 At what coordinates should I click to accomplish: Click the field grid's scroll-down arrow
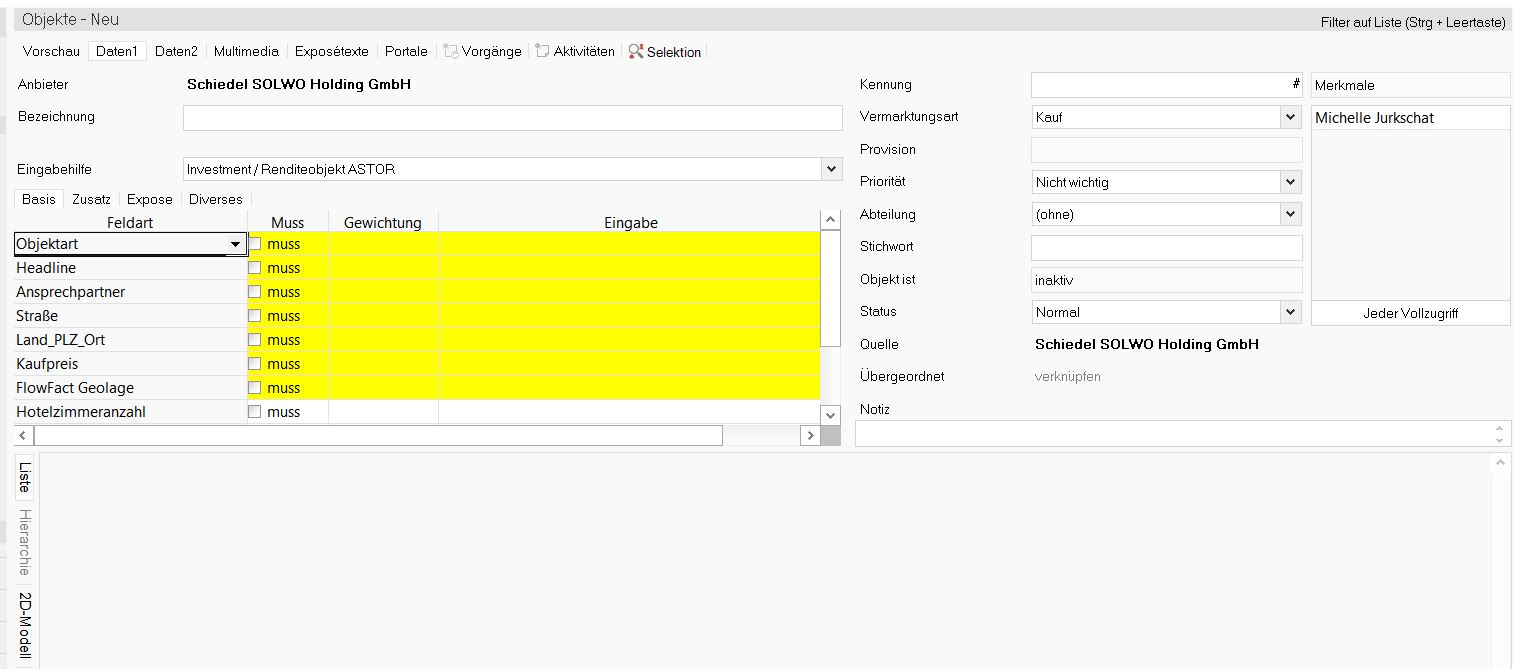[830, 413]
